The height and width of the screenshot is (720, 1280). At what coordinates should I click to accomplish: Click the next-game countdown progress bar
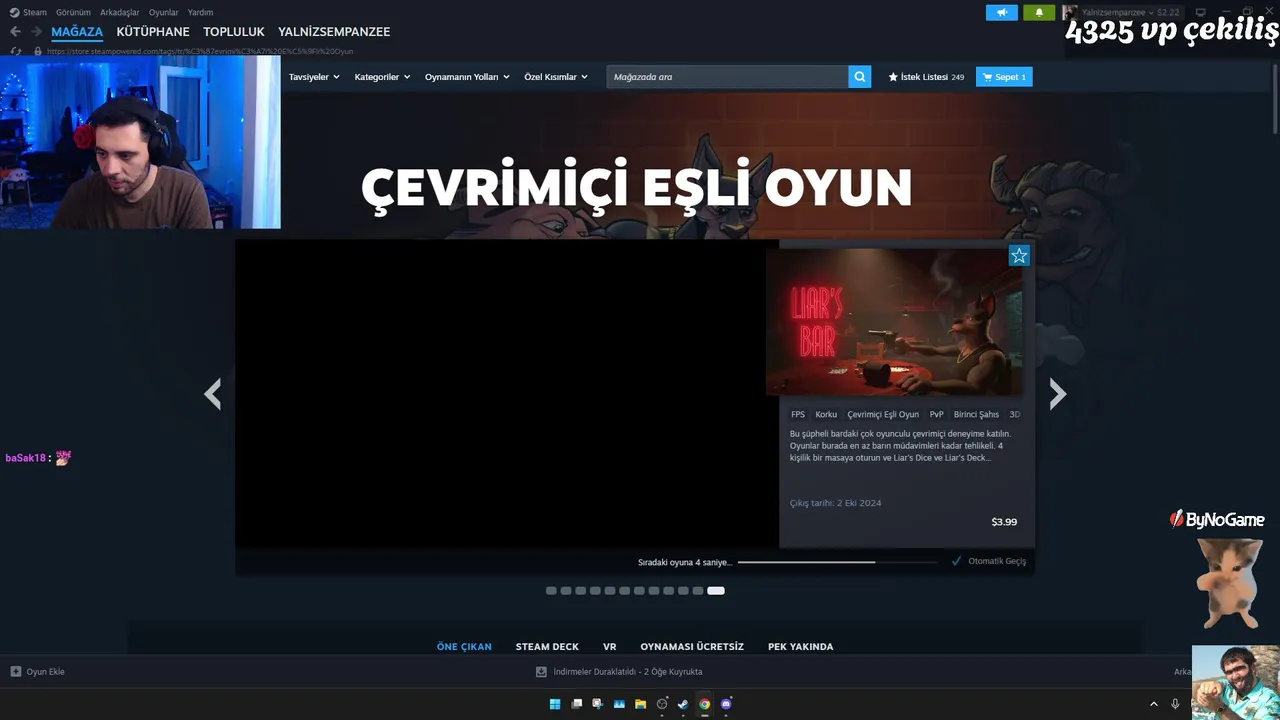tap(838, 562)
